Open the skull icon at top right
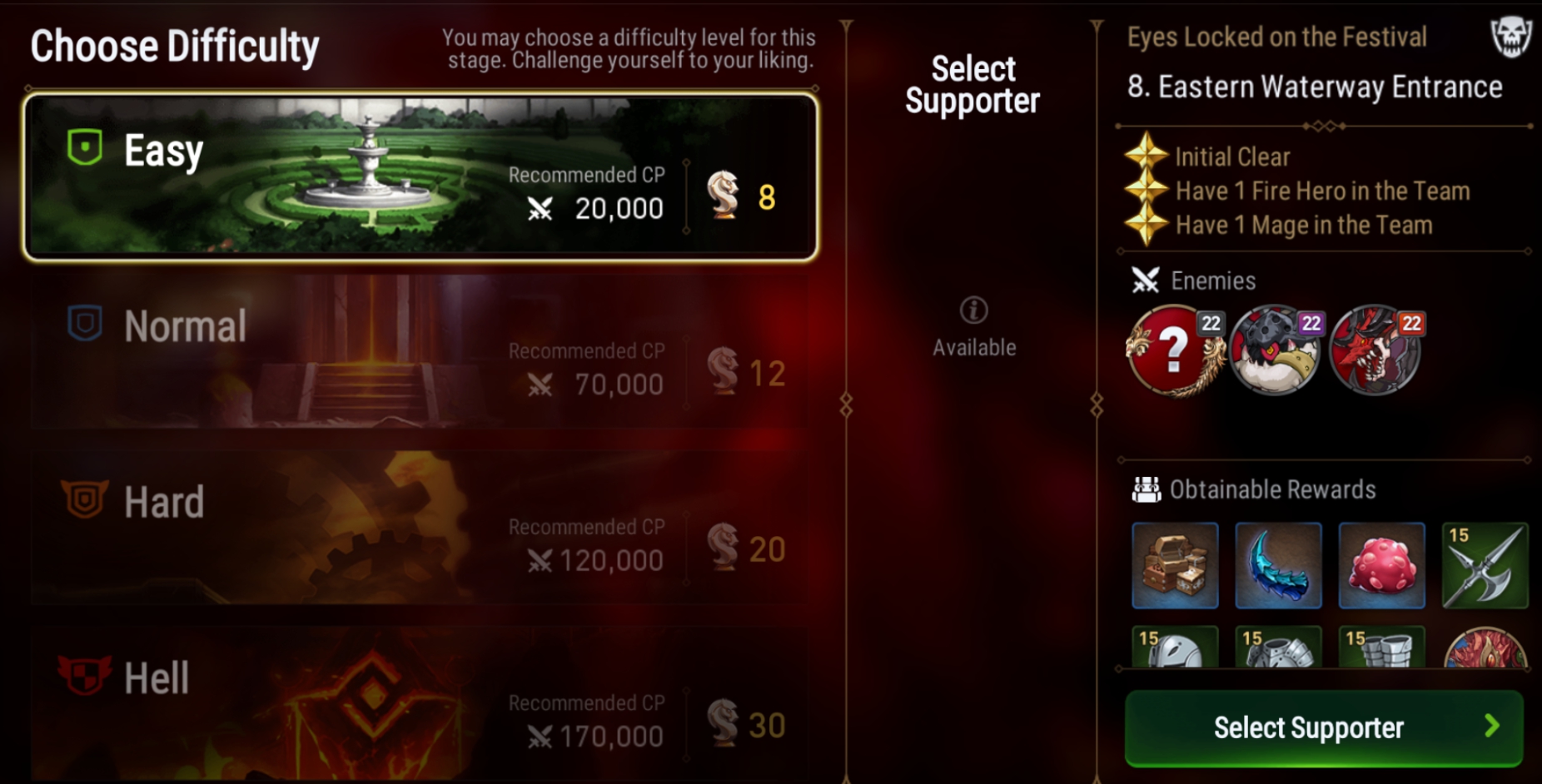Viewport: 1542px width, 784px height. [x=1510, y=37]
